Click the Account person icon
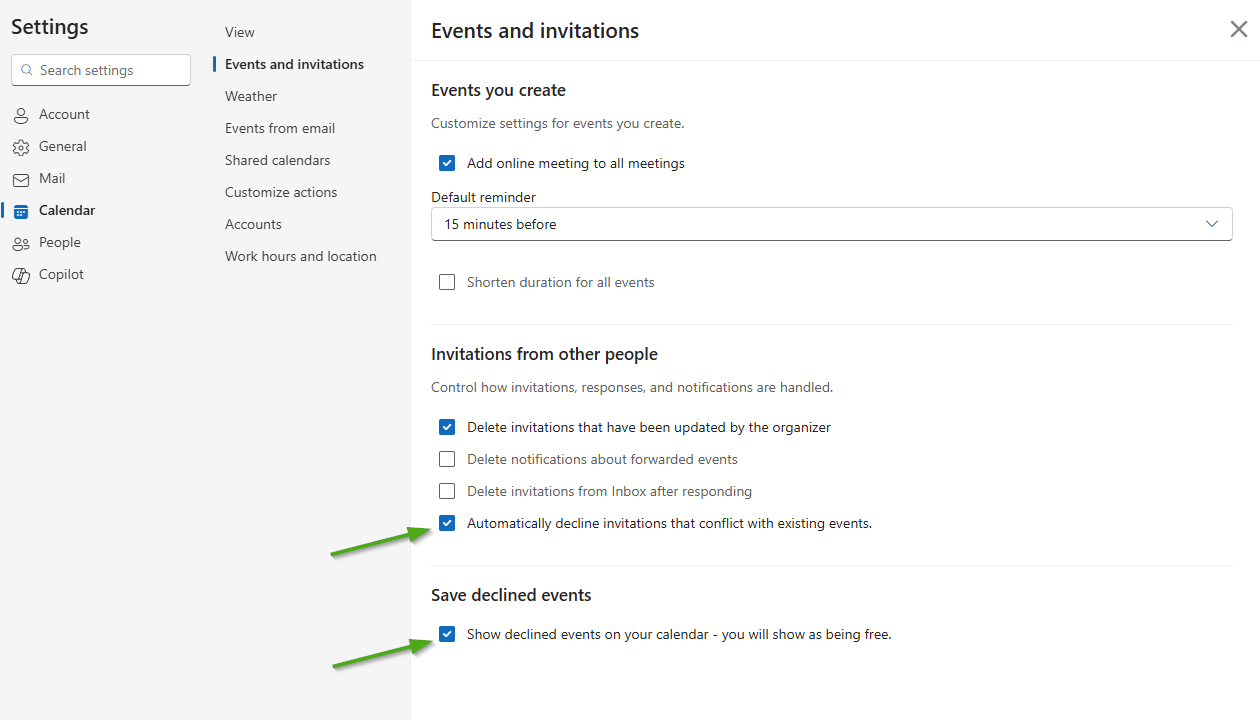Screen dimensions: 1260x720 point(21,115)
